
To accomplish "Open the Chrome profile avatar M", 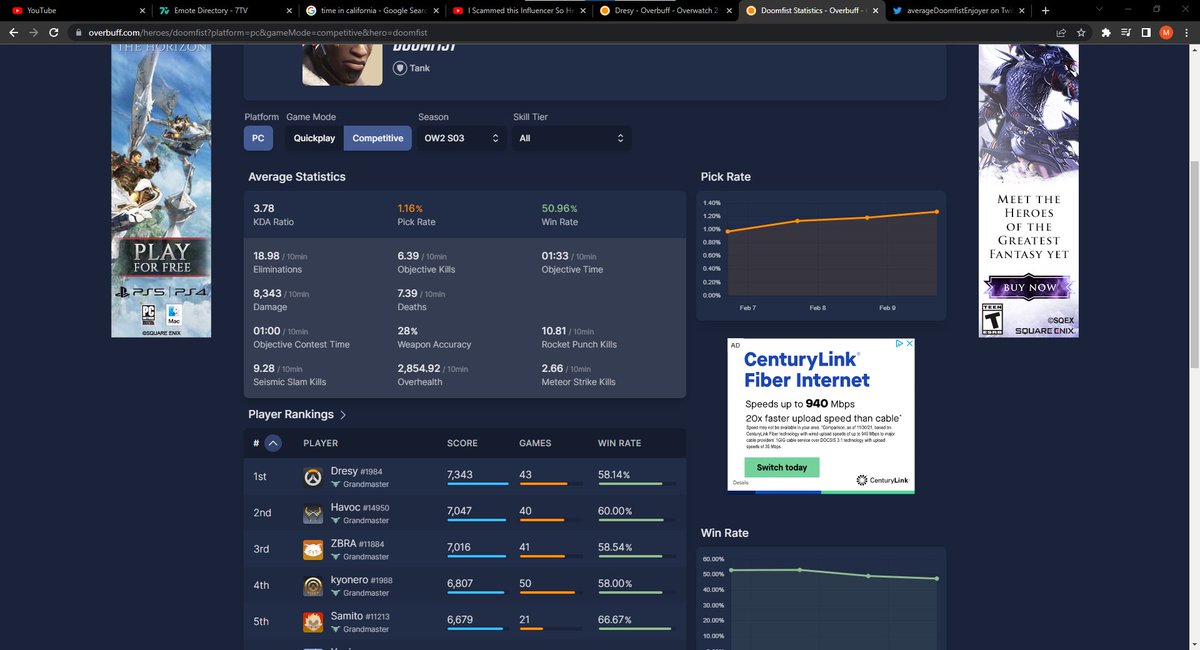I will pyautogui.click(x=1166, y=32).
